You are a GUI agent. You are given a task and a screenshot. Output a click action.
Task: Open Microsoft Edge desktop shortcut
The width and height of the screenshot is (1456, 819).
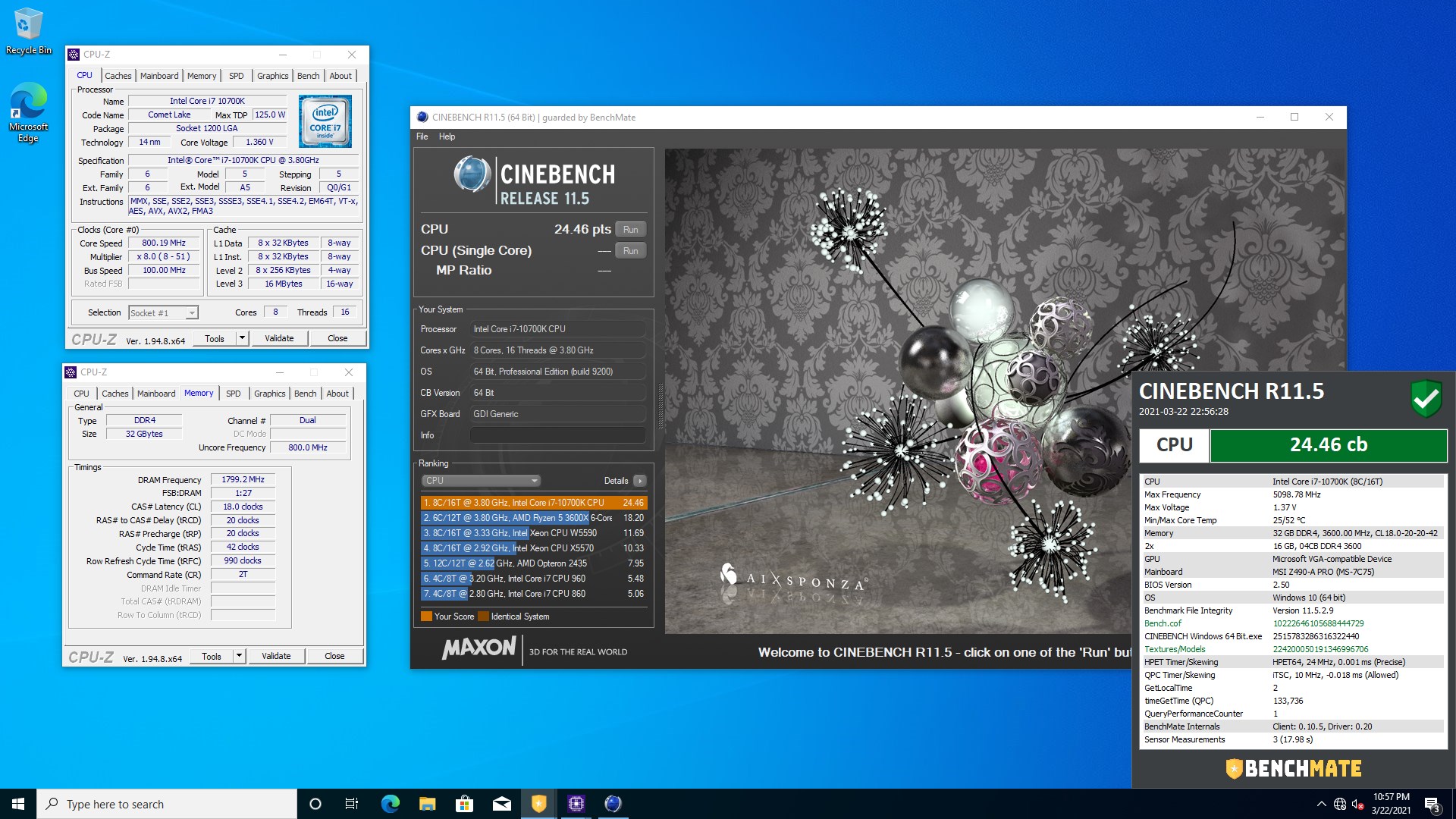tap(28, 112)
